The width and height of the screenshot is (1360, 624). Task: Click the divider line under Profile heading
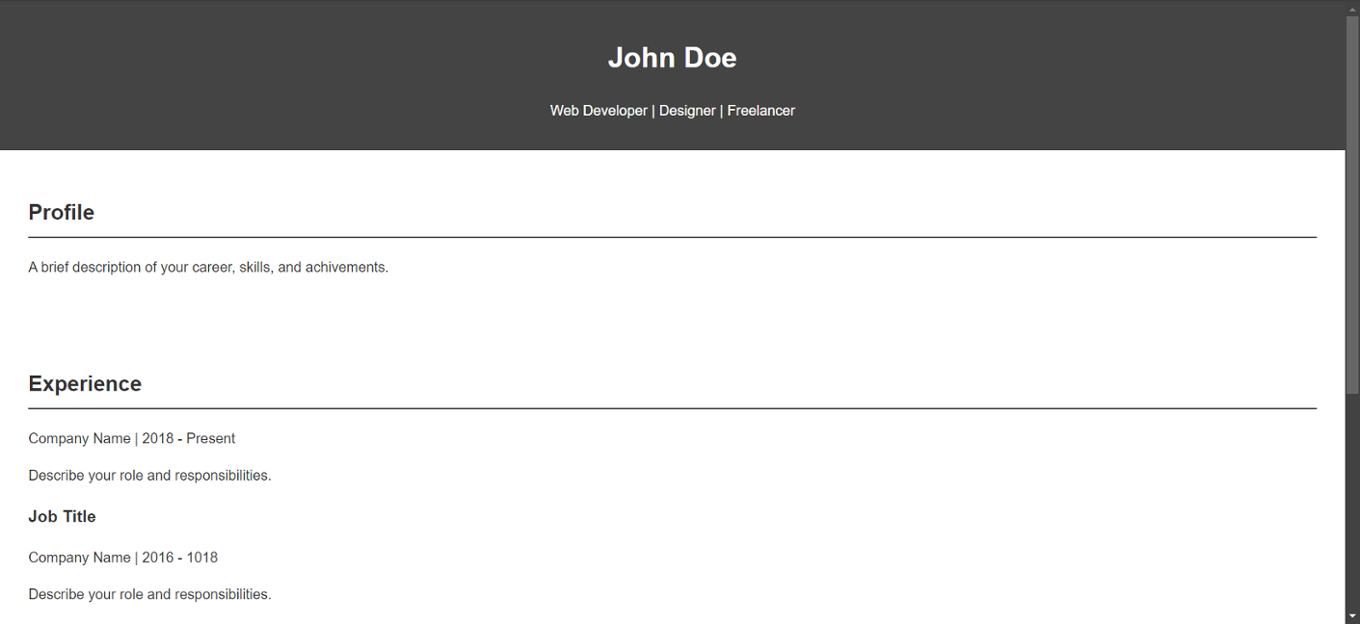pos(672,237)
